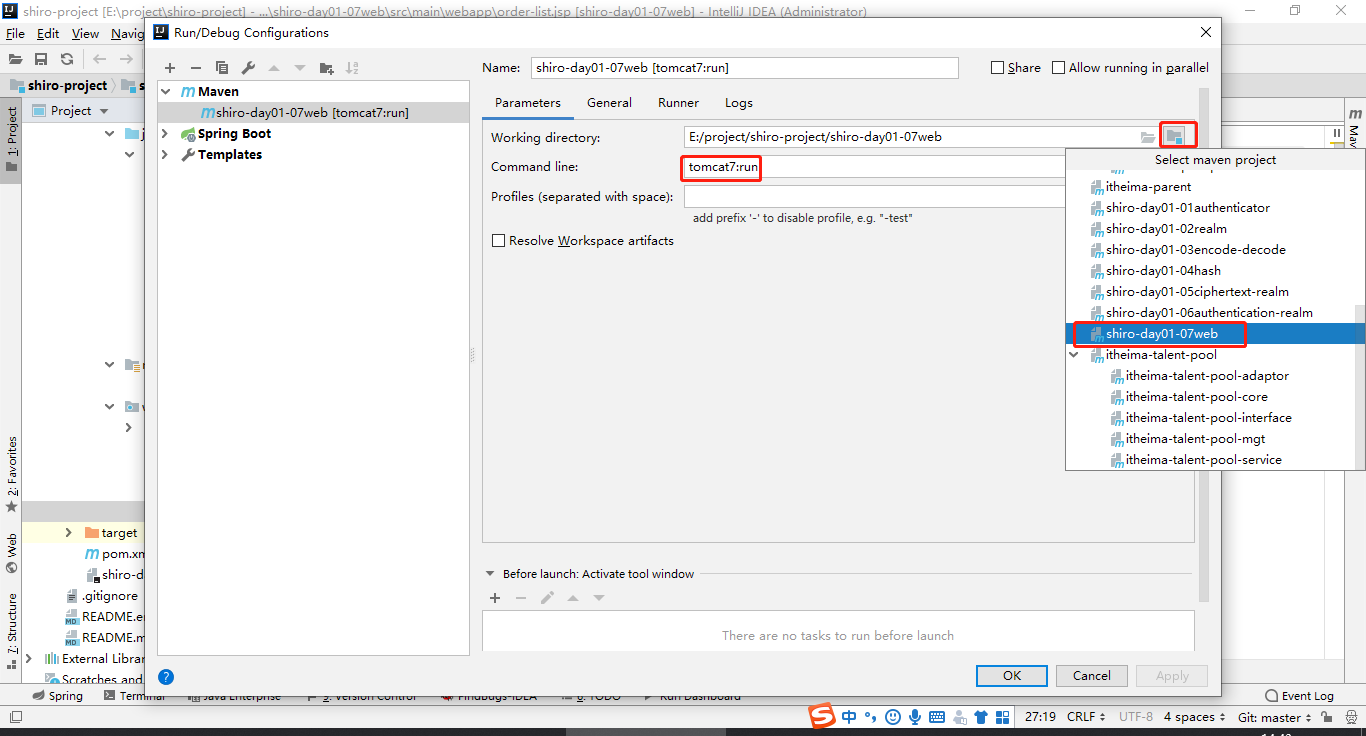The height and width of the screenshot is (736, 1366).
Task: Add a before-launch task
Action: click(x=495, y=598)
